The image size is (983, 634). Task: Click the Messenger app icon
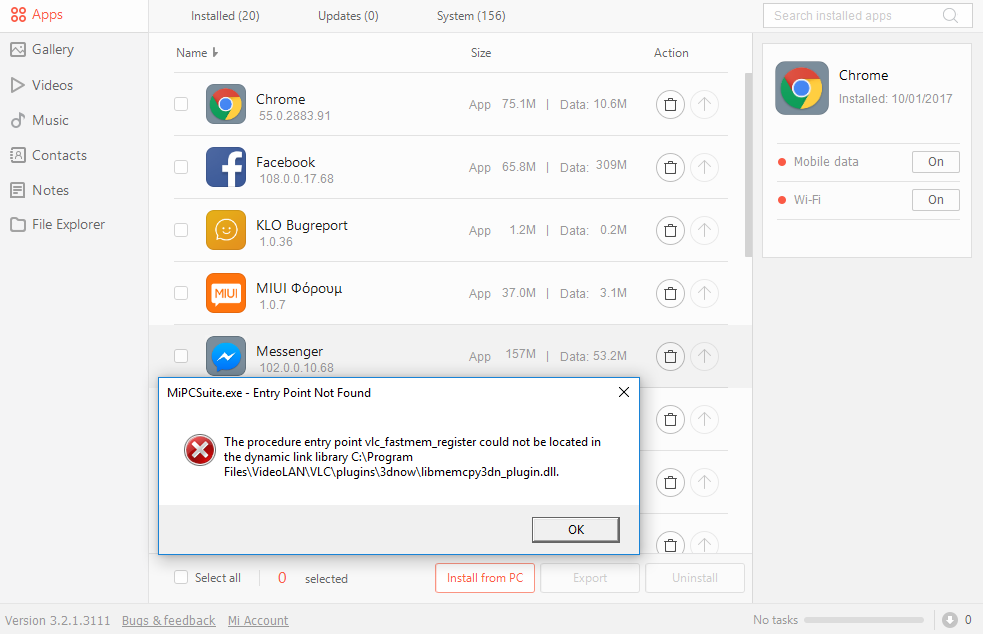pyautogui.click(x=226, y=355)
